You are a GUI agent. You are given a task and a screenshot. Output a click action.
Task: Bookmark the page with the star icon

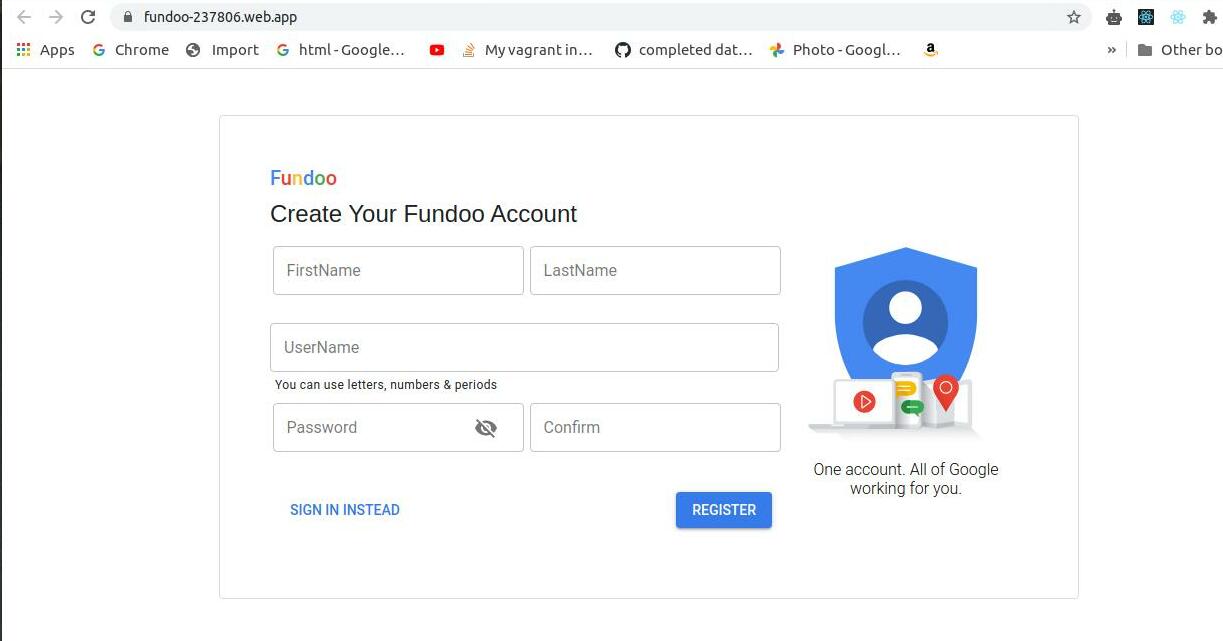click(x=1074, y=17)
